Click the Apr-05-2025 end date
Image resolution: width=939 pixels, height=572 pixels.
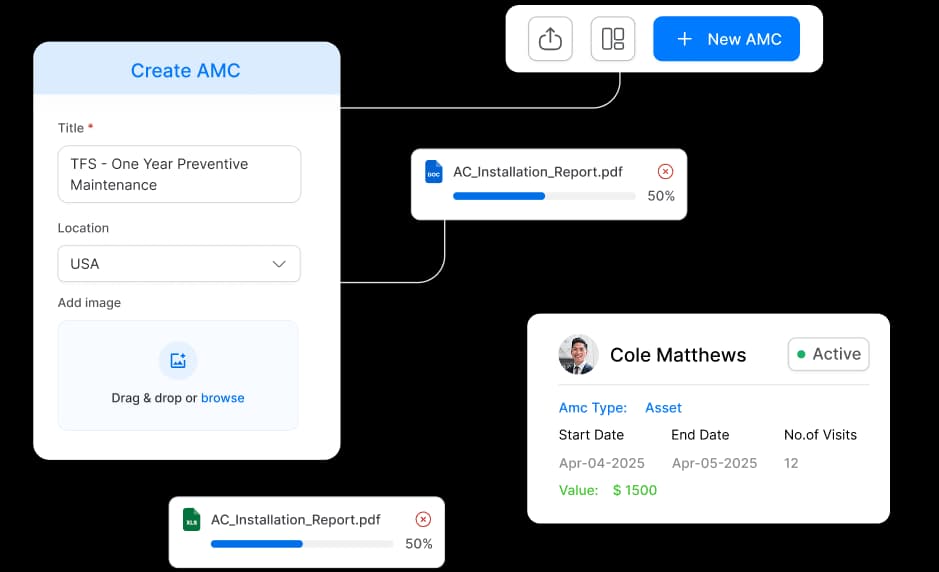[x=714, y=463]
